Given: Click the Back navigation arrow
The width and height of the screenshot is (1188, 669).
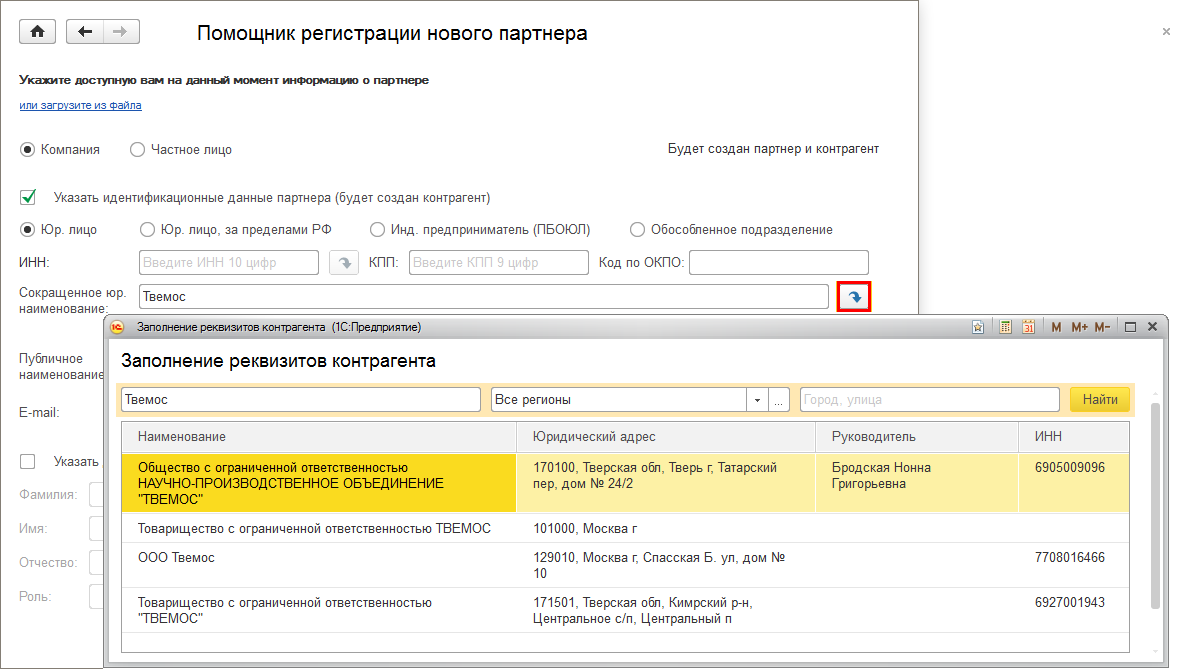Looking at the screenshot, I should coord(86,31).
